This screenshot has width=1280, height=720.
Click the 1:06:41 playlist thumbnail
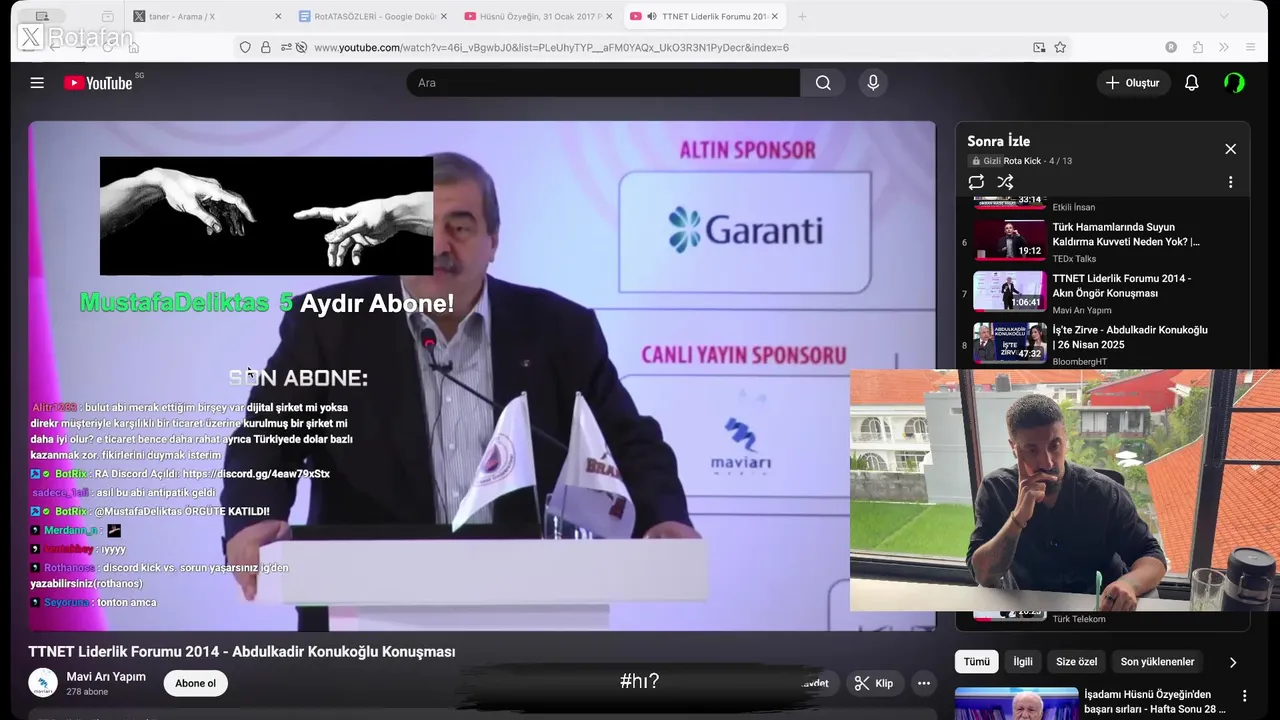tap(1010, 291)
